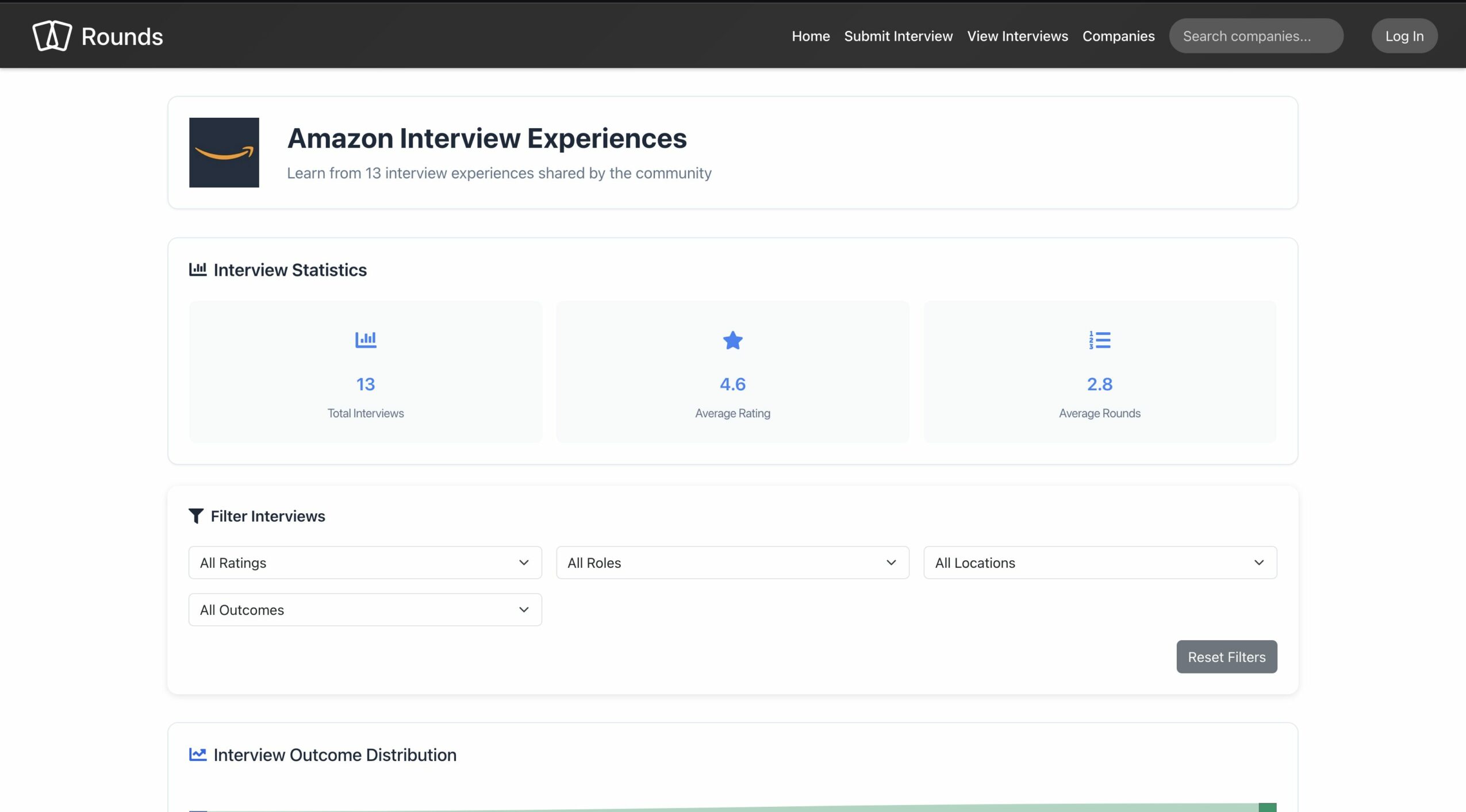The width and height of the screenshot is (1466, 812).
Task: Open the All Roles dropdown
Action: 732,563
